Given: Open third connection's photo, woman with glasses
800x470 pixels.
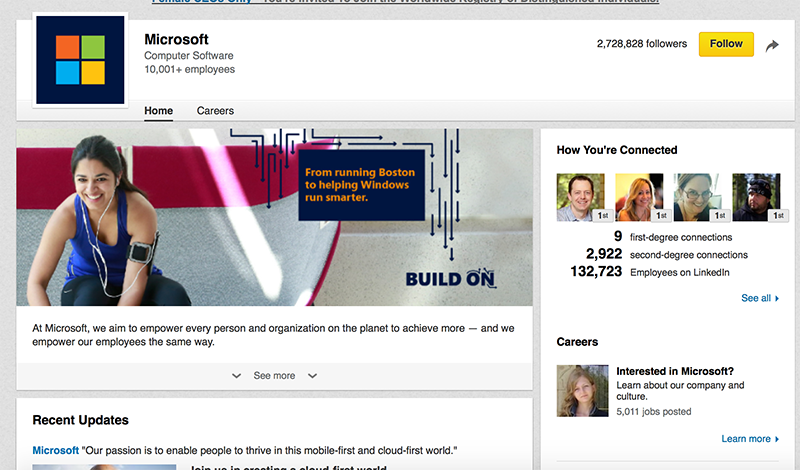Looking at the screenshot, I should pyautogui.click(x=697, y=197).
